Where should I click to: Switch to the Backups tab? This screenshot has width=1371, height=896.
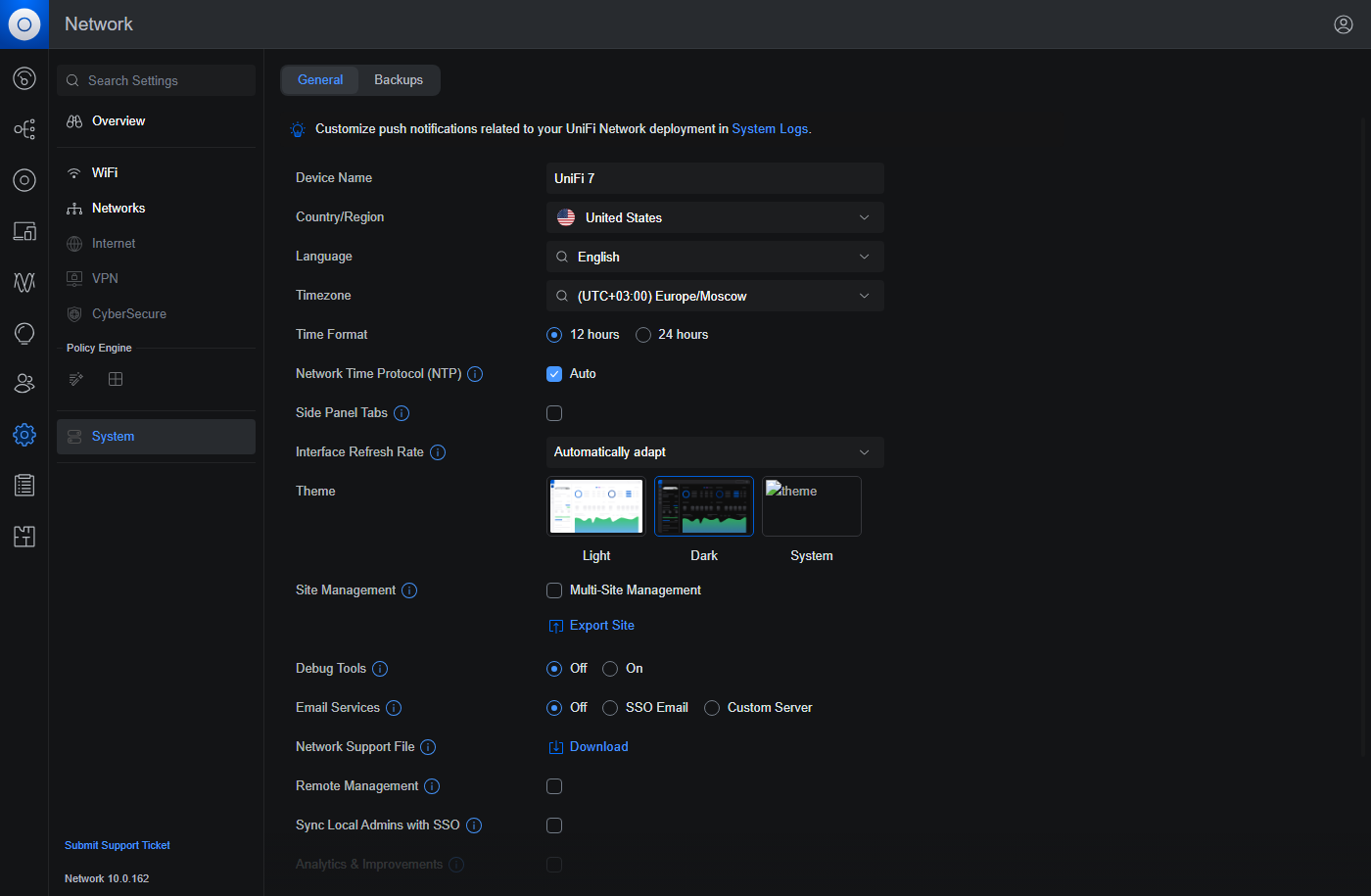point(399,80)
